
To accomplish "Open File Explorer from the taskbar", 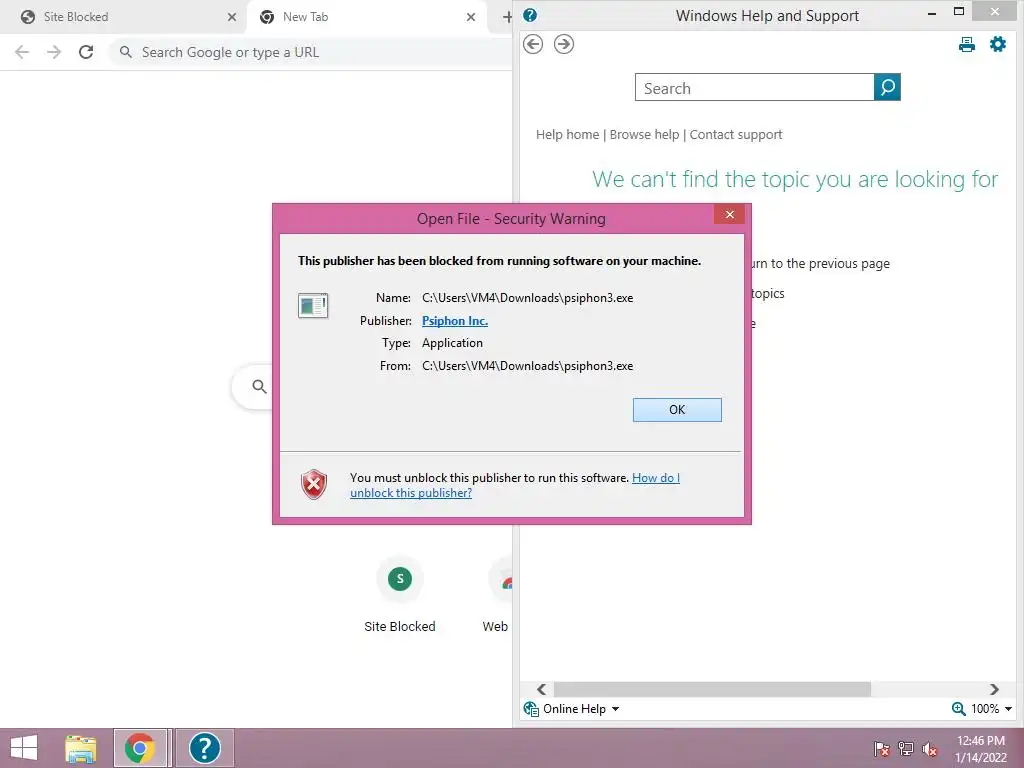I will 81,748.
